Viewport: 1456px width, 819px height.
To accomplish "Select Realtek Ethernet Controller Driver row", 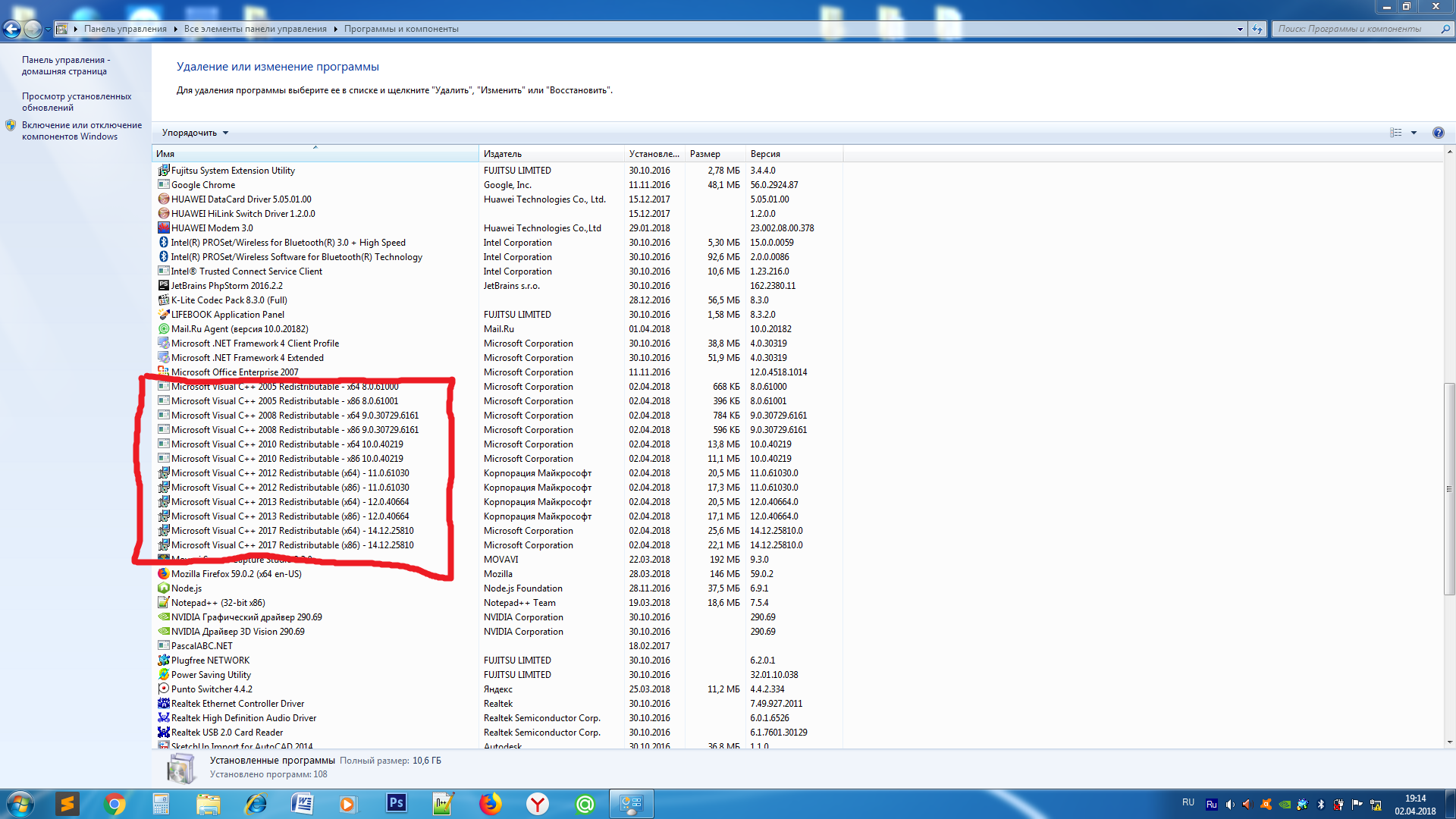I will pos(498,704).
